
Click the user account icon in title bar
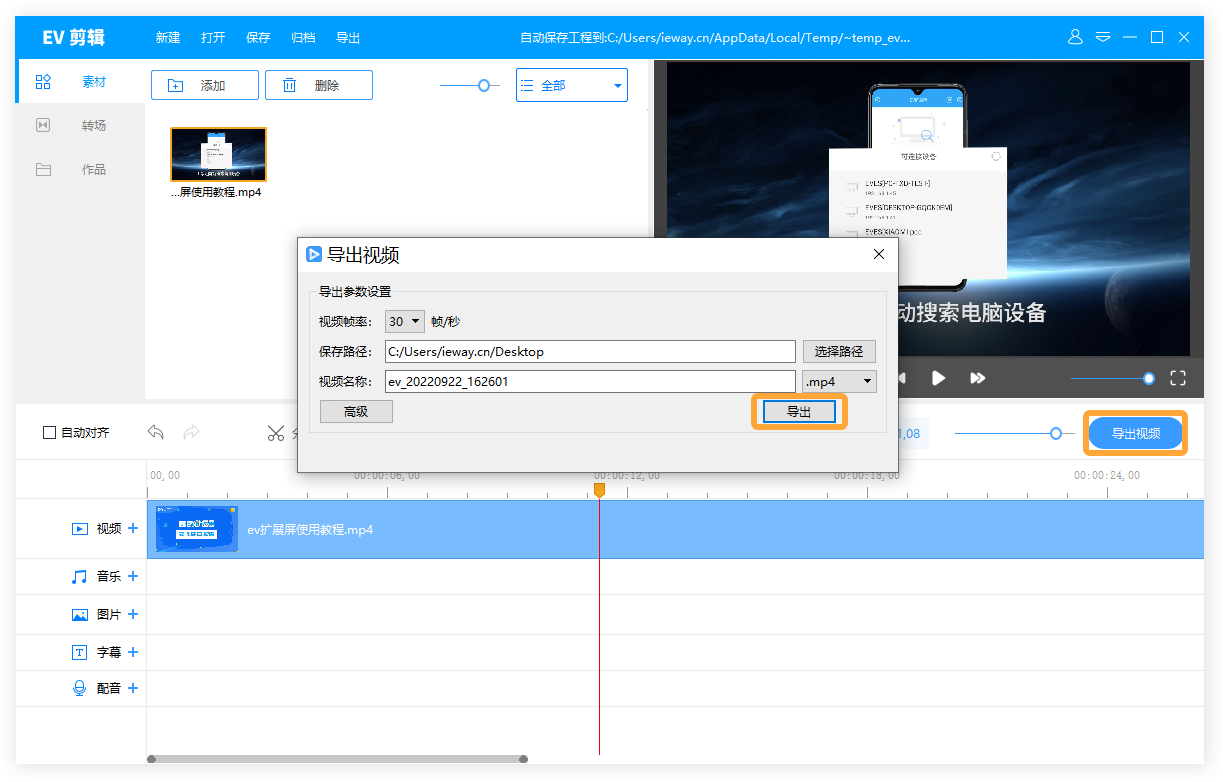(x=1075, y=37)
